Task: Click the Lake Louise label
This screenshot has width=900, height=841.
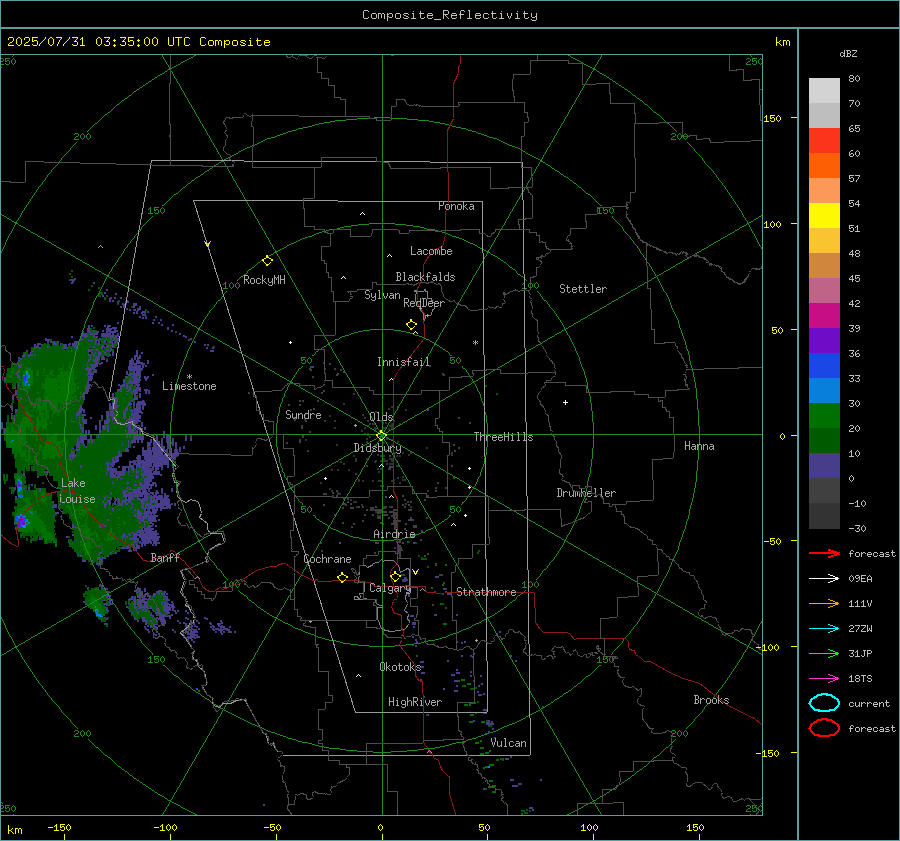Action: 77,491
